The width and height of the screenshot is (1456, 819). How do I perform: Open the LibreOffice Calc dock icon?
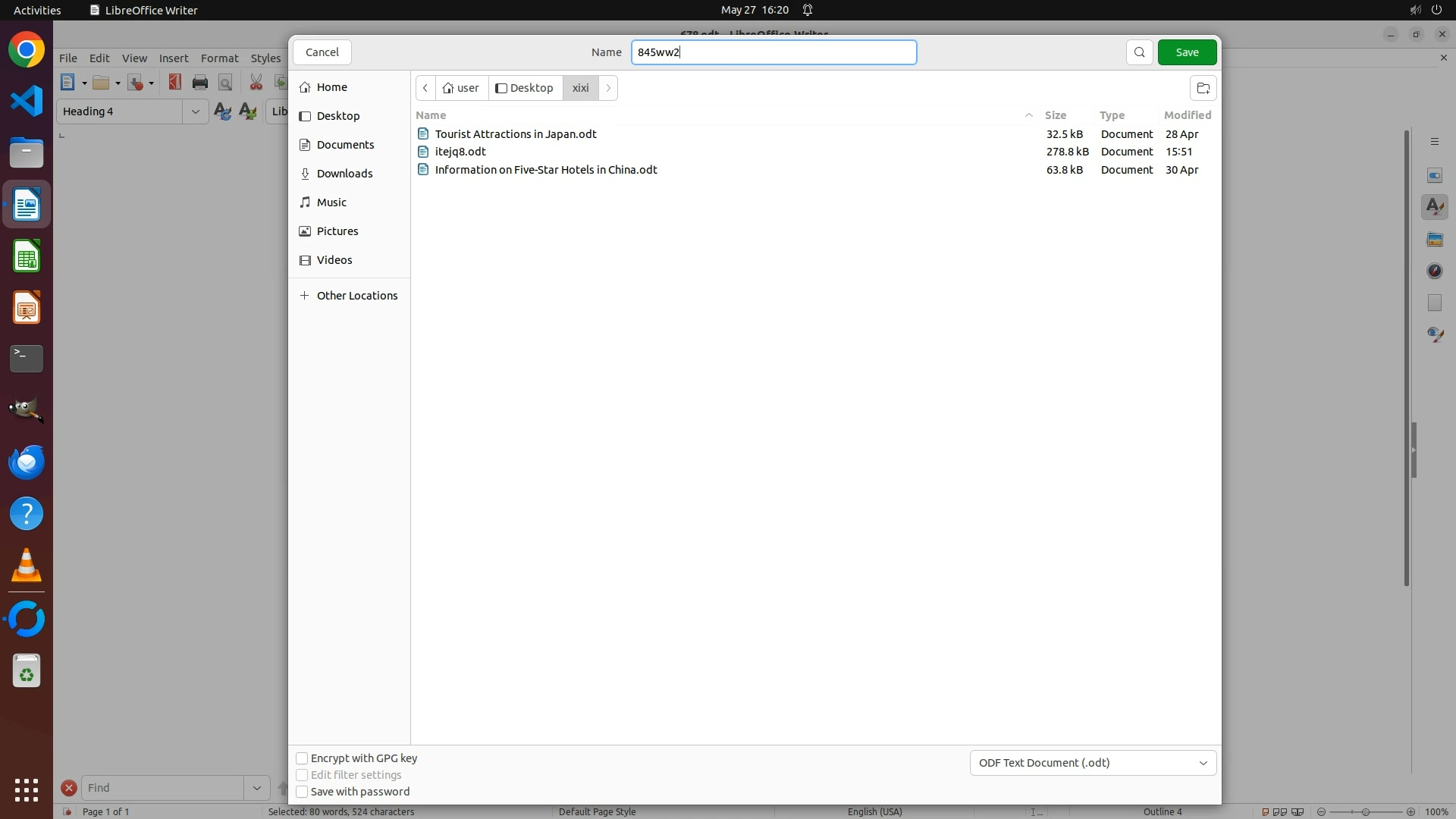27,256
